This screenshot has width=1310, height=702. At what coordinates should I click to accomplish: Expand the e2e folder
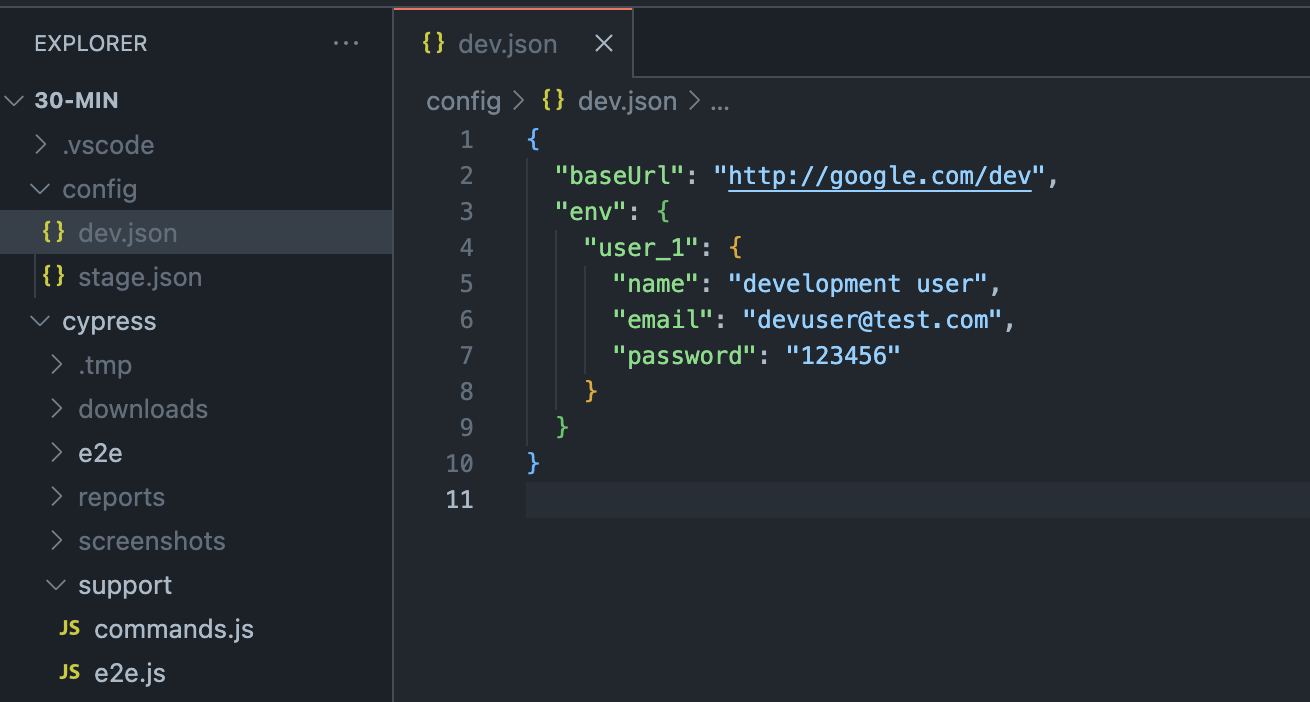(x=57, y=452)
